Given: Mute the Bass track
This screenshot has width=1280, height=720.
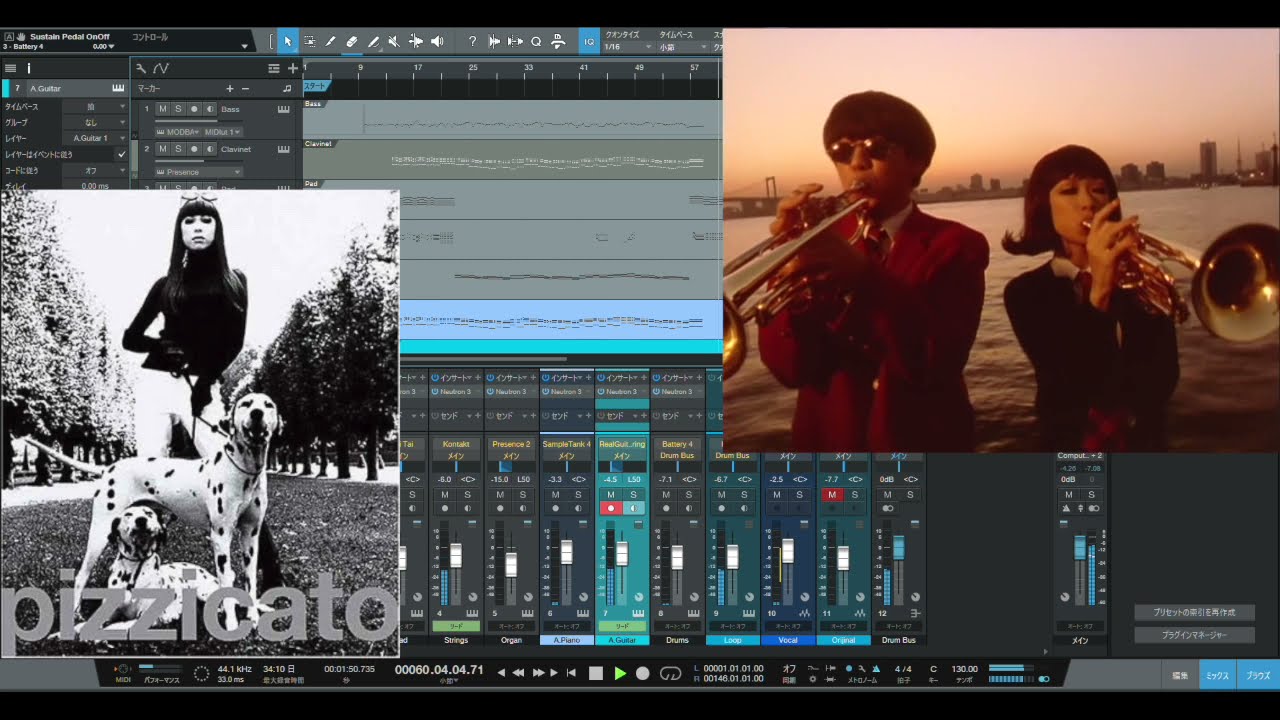Looking at the screenshot, I should 163,109.
